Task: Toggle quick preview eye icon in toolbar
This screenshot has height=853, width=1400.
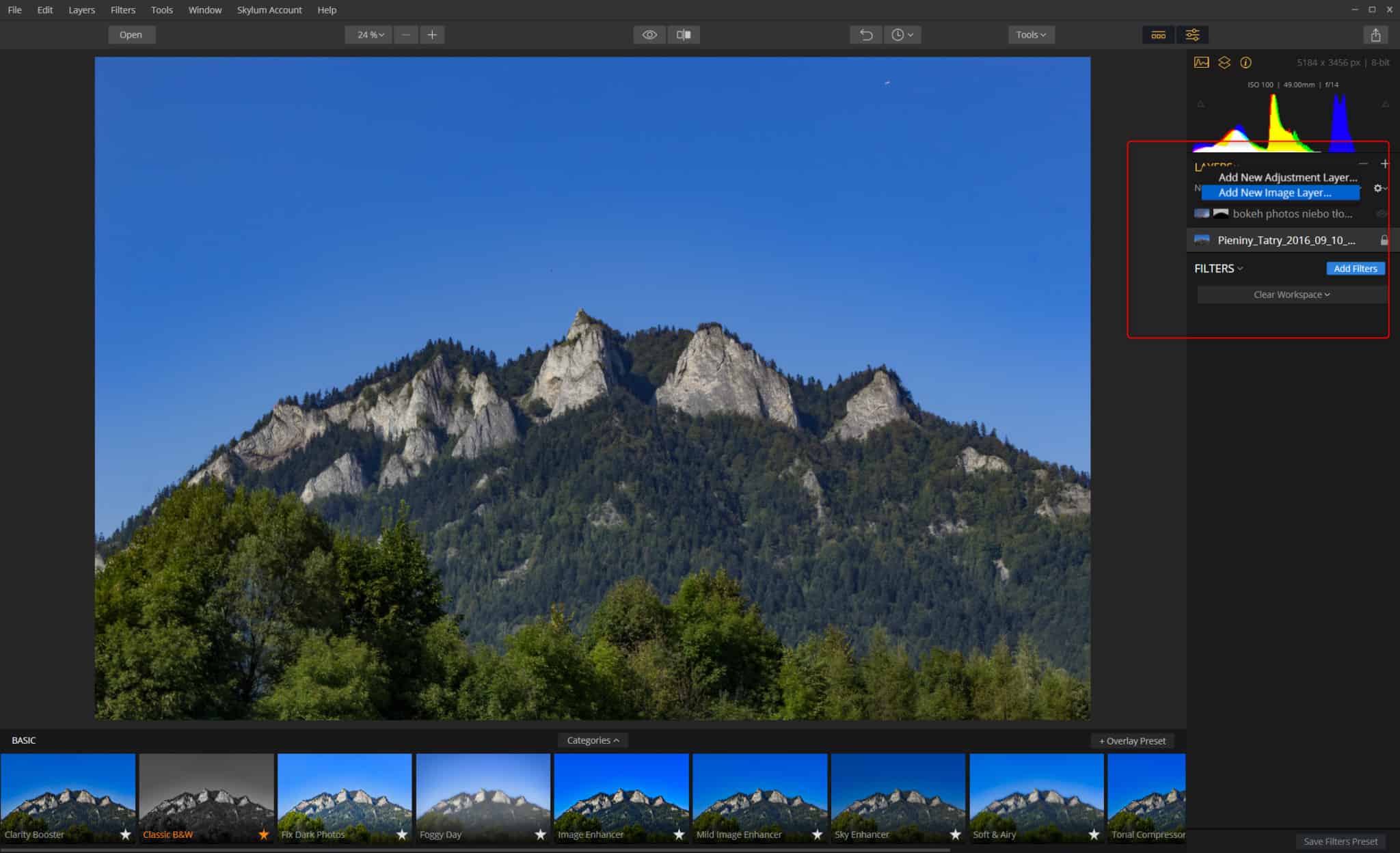Action: tap(649, 35)
